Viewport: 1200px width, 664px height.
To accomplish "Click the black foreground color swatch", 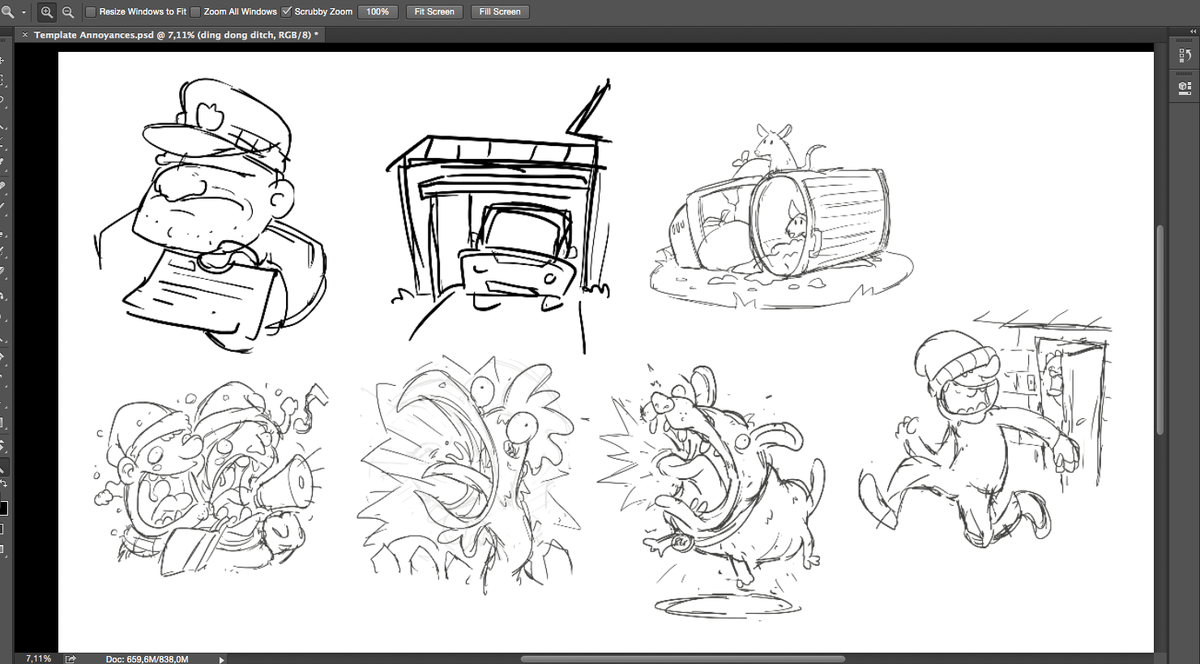I will pyautogui.click(x=5, y=506).
